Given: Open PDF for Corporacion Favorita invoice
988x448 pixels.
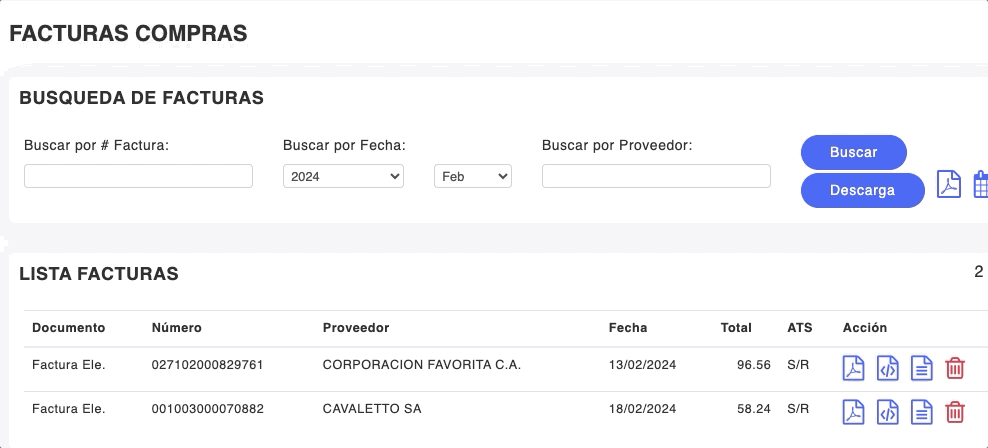Looking at the screenshot, I should pyautogui.click(x=852, y=368).
